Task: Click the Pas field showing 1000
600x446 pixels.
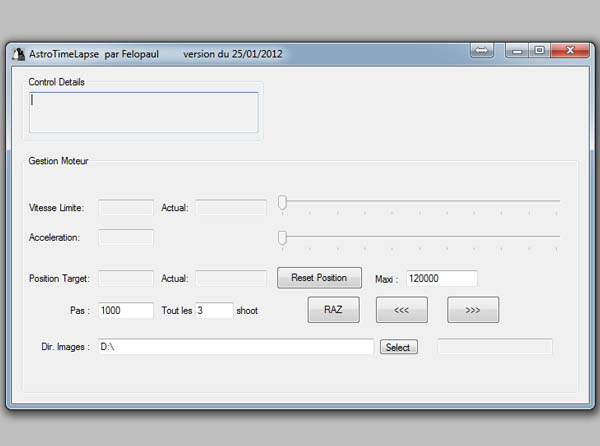Action: click(x=126, y=311)
